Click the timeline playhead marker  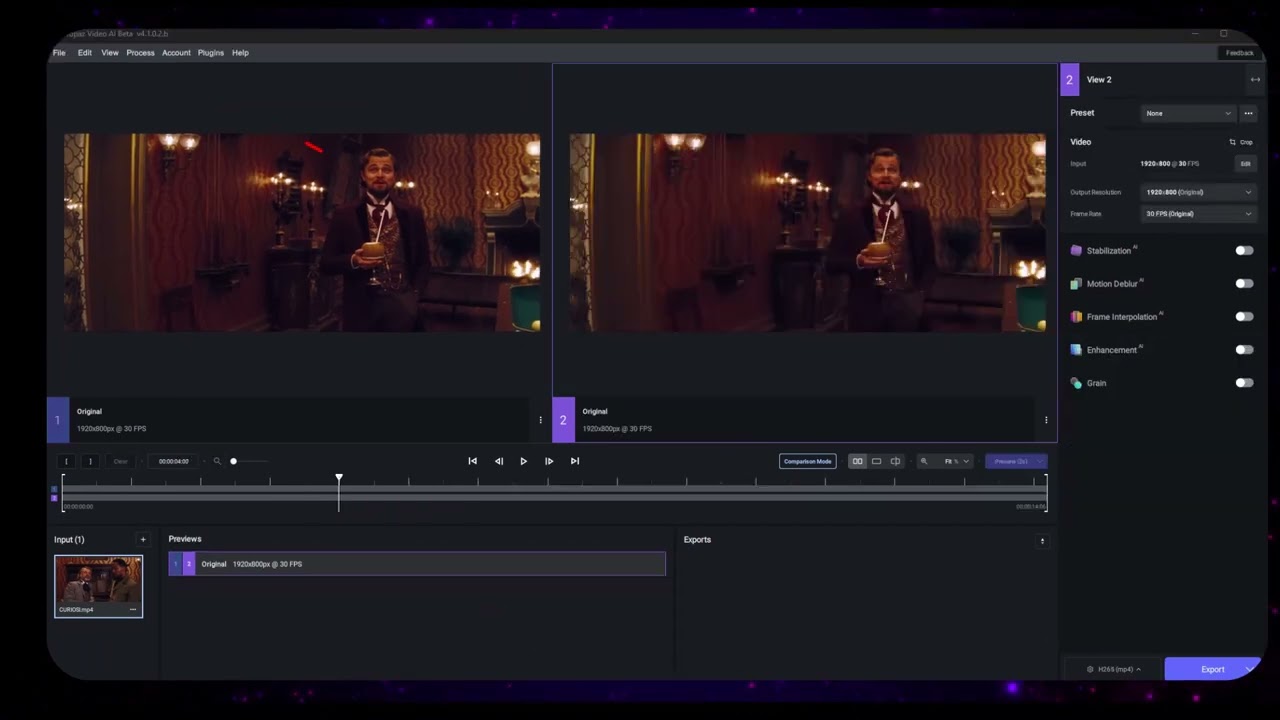pos(339,479)
